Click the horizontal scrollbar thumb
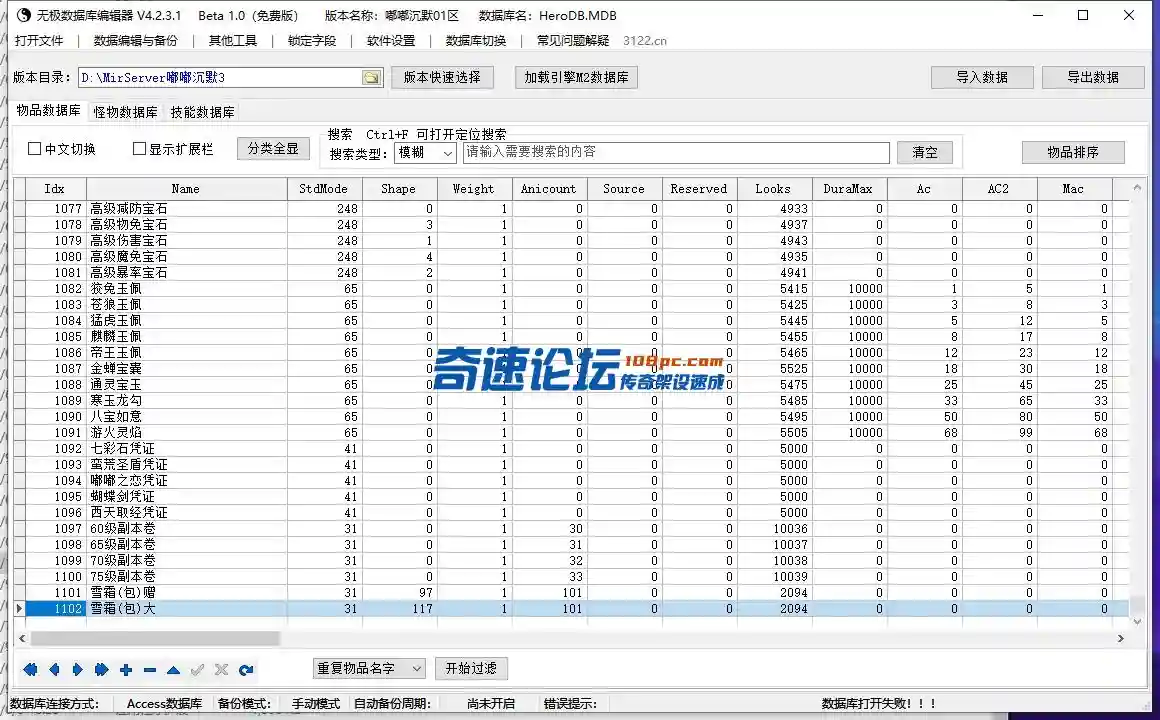The image size is (1160, 720). (x=155, y=638)
